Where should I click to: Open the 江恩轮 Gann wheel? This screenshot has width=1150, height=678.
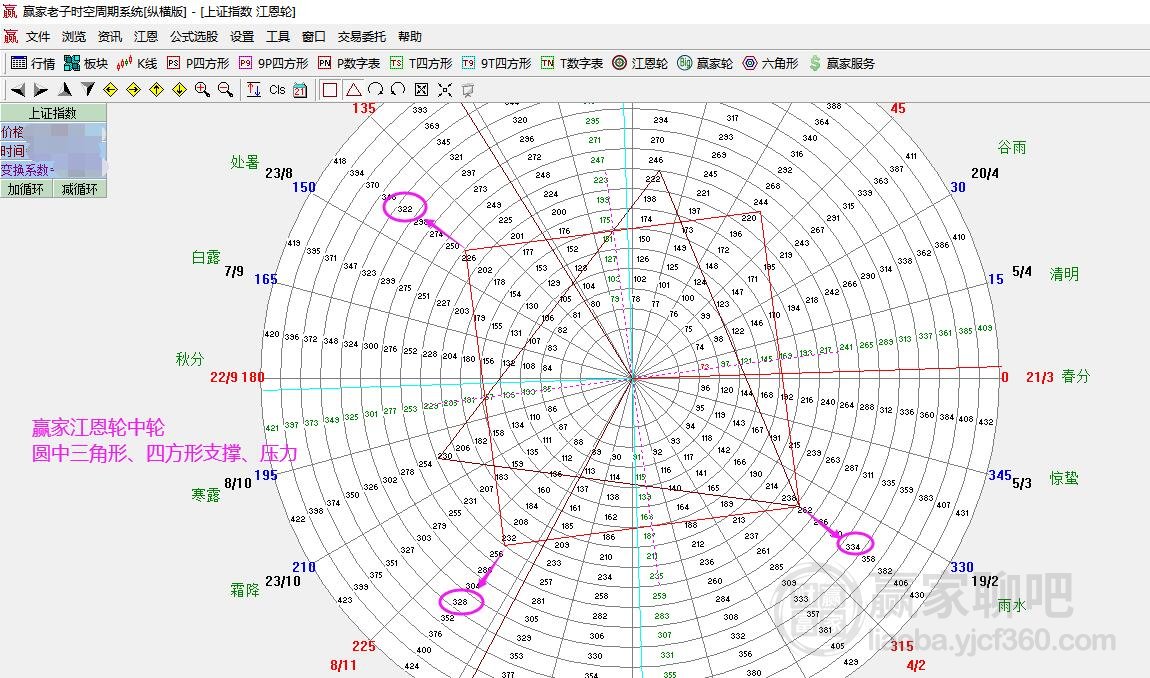tap(640, 64)
